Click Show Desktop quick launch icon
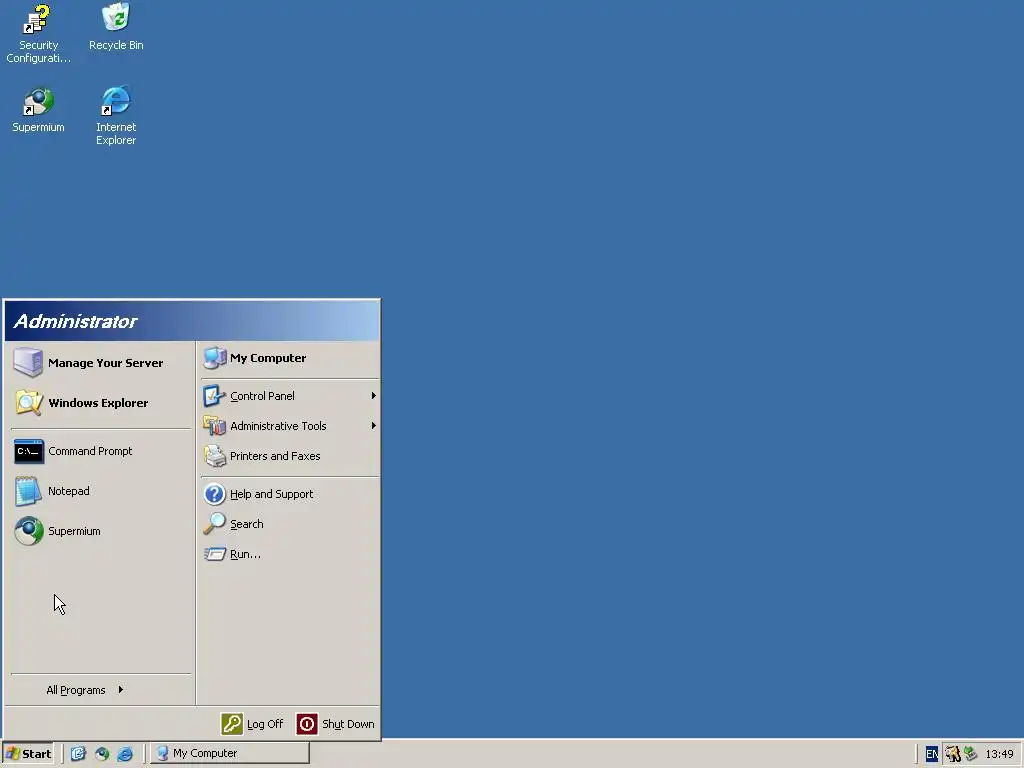This screenshot has height=768, width=1024. point(78,754)
